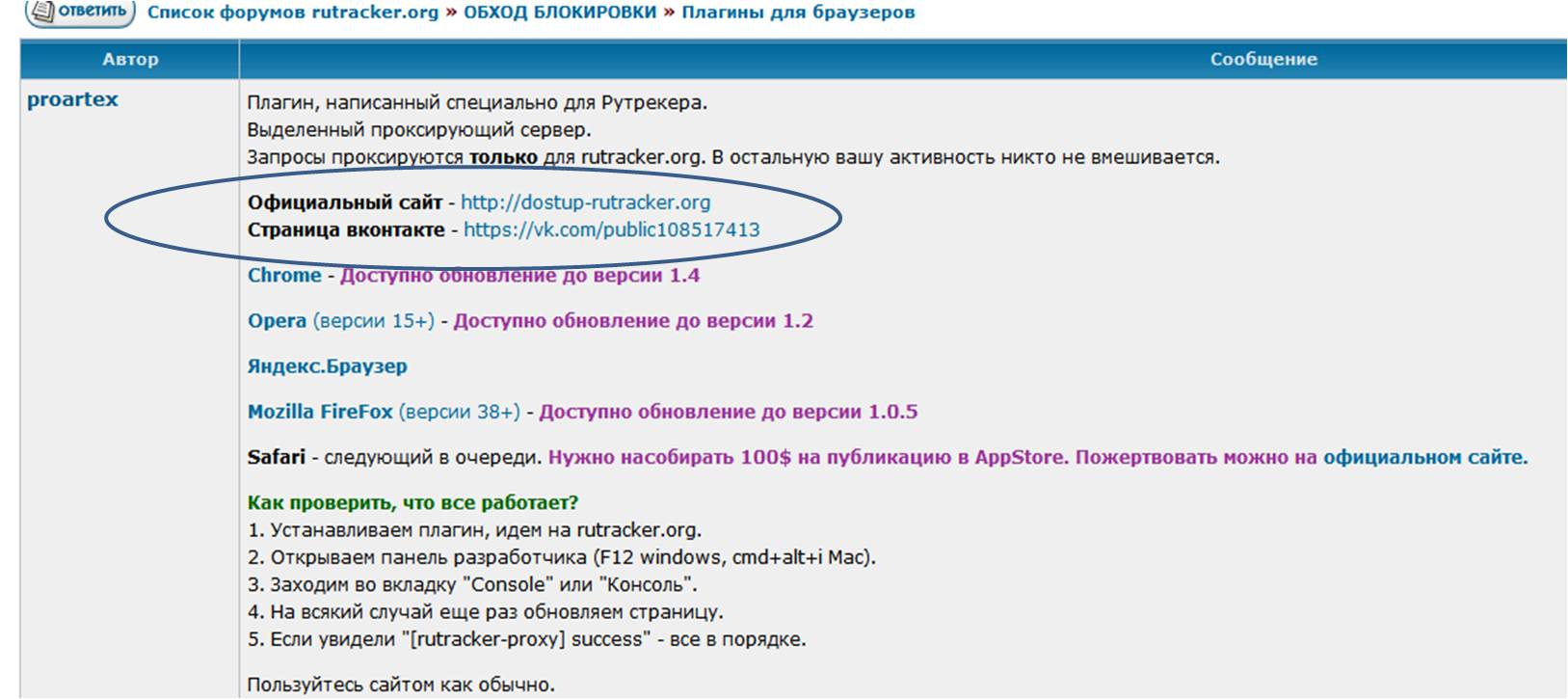This screenshot has width=1568, height=699.
Task: Open author profile proartex
Action: 72,100
